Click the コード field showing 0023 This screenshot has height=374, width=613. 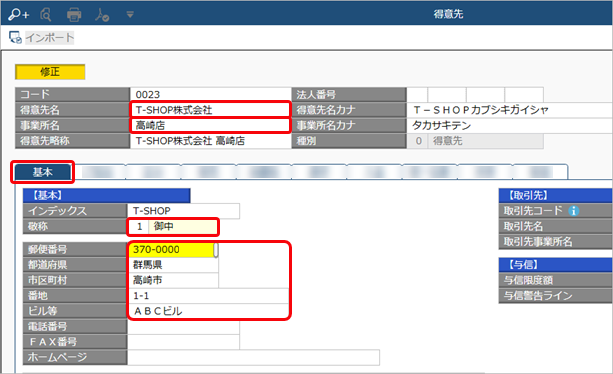pyautogui.click(x=210, y=95)
